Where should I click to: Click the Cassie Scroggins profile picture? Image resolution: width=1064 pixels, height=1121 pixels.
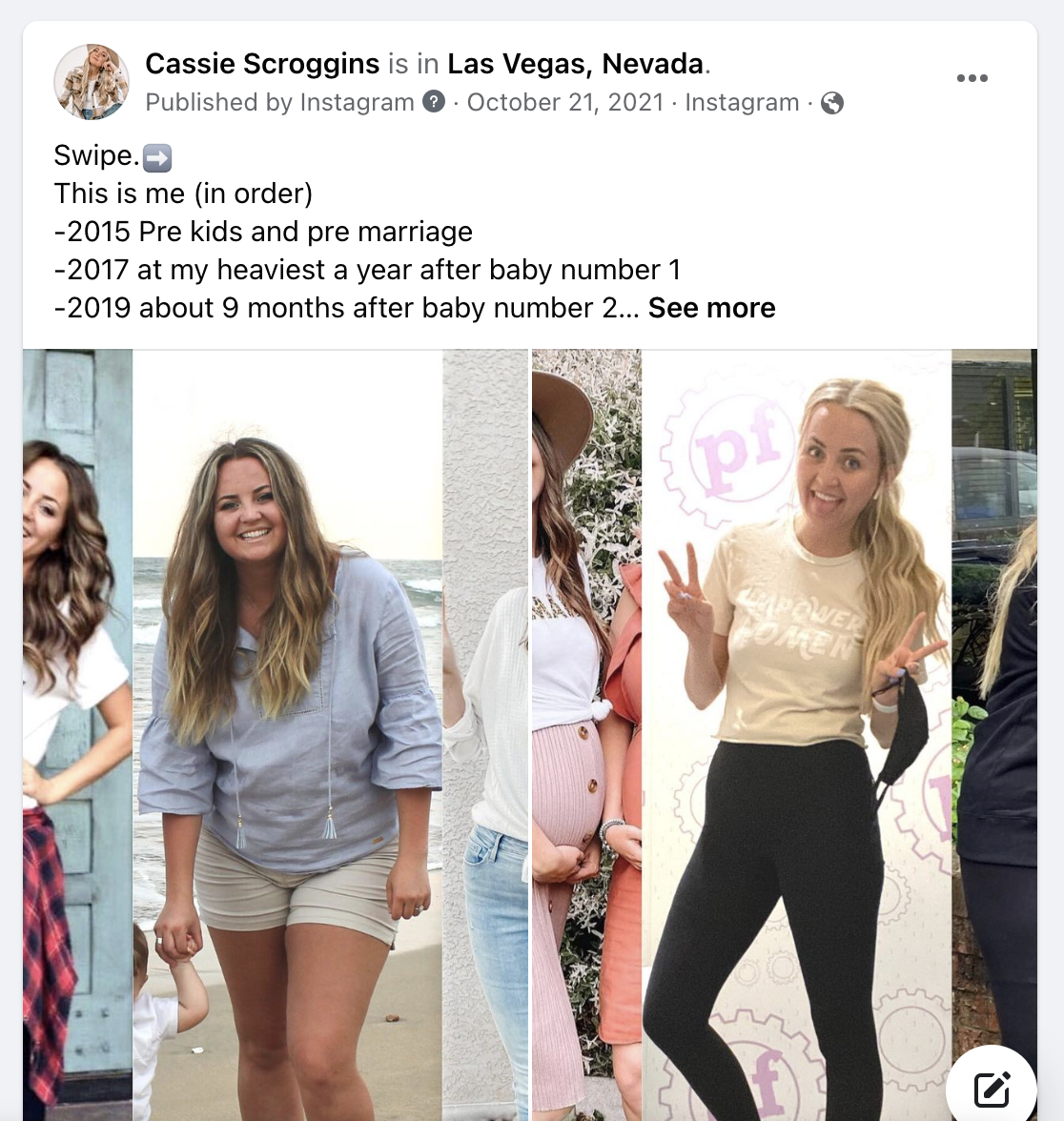tap(92, 82)
